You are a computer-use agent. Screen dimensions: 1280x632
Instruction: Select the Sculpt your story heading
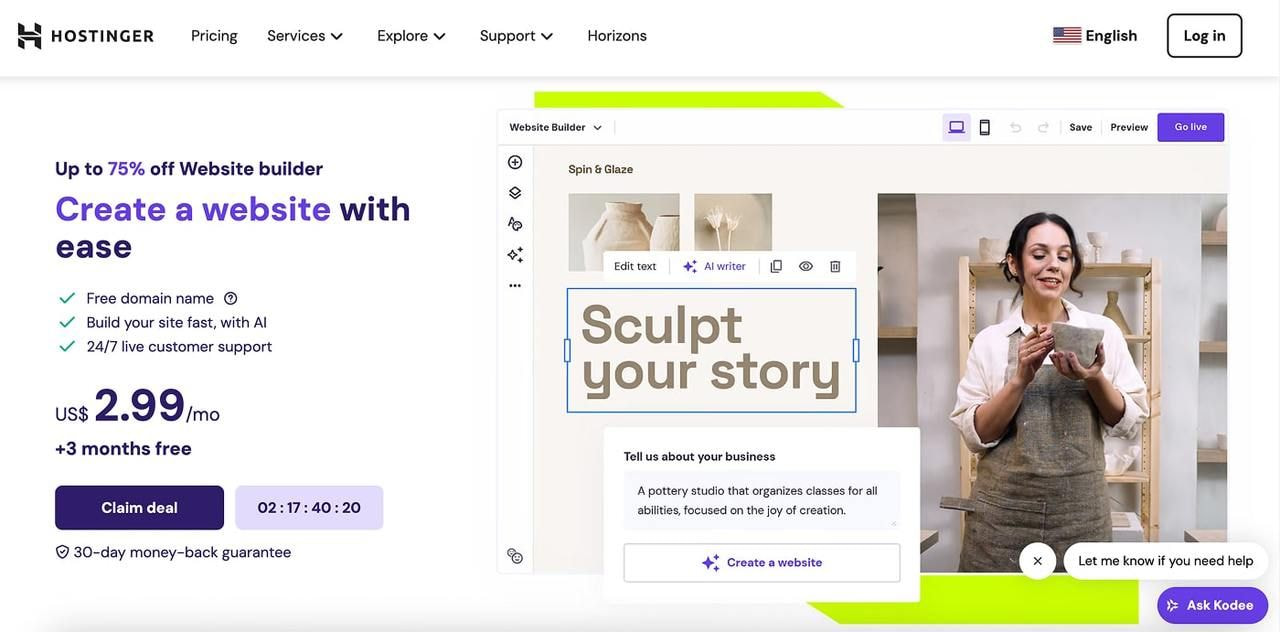point(711,350)
